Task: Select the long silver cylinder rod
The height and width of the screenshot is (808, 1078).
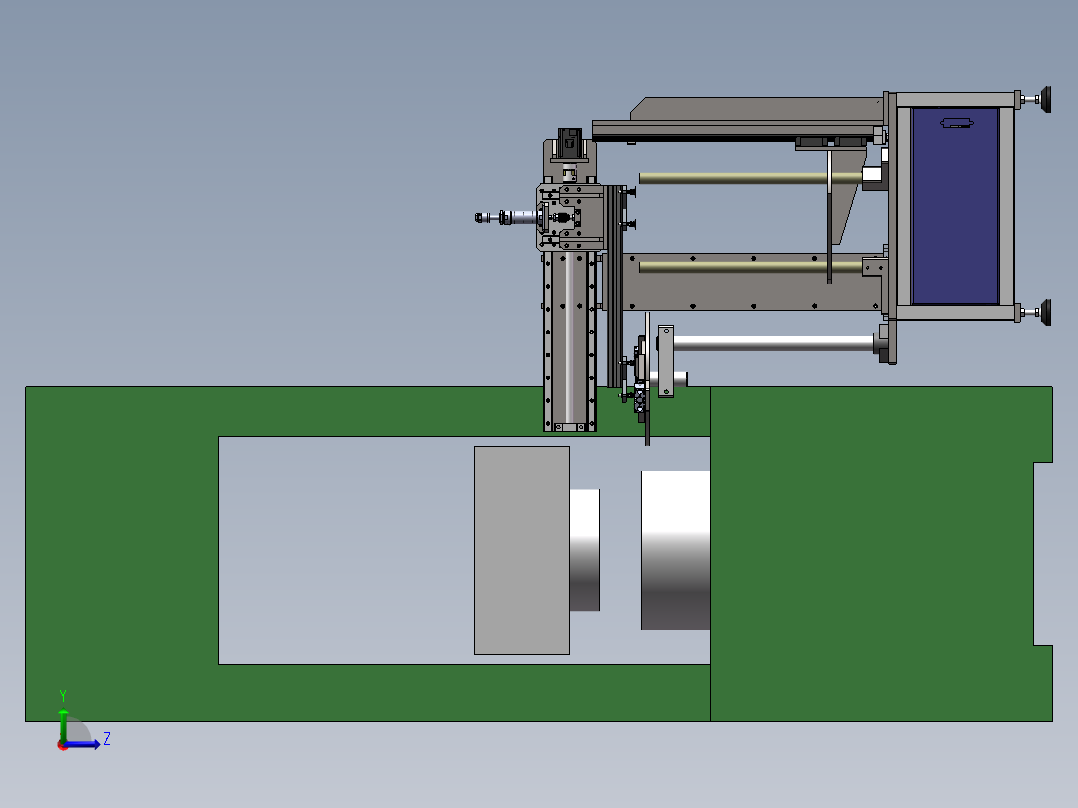Action: tap(773, 343)
